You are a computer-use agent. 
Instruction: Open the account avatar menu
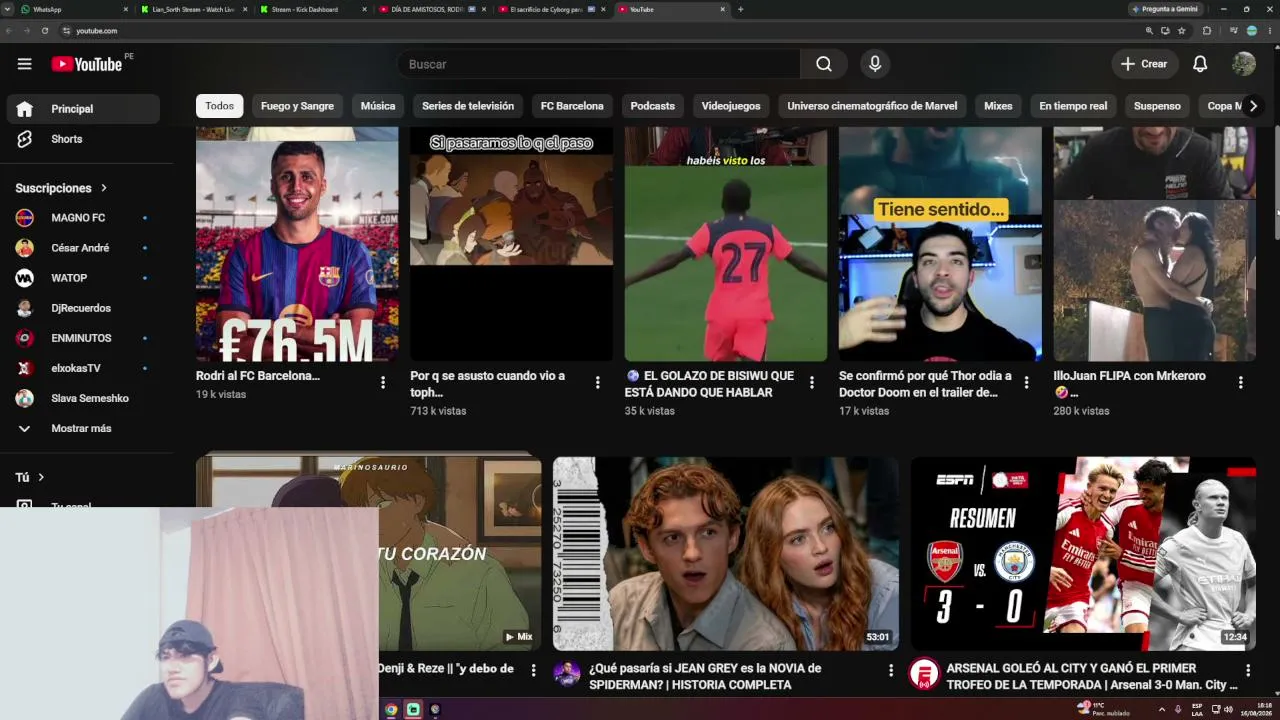point(1244,64)
